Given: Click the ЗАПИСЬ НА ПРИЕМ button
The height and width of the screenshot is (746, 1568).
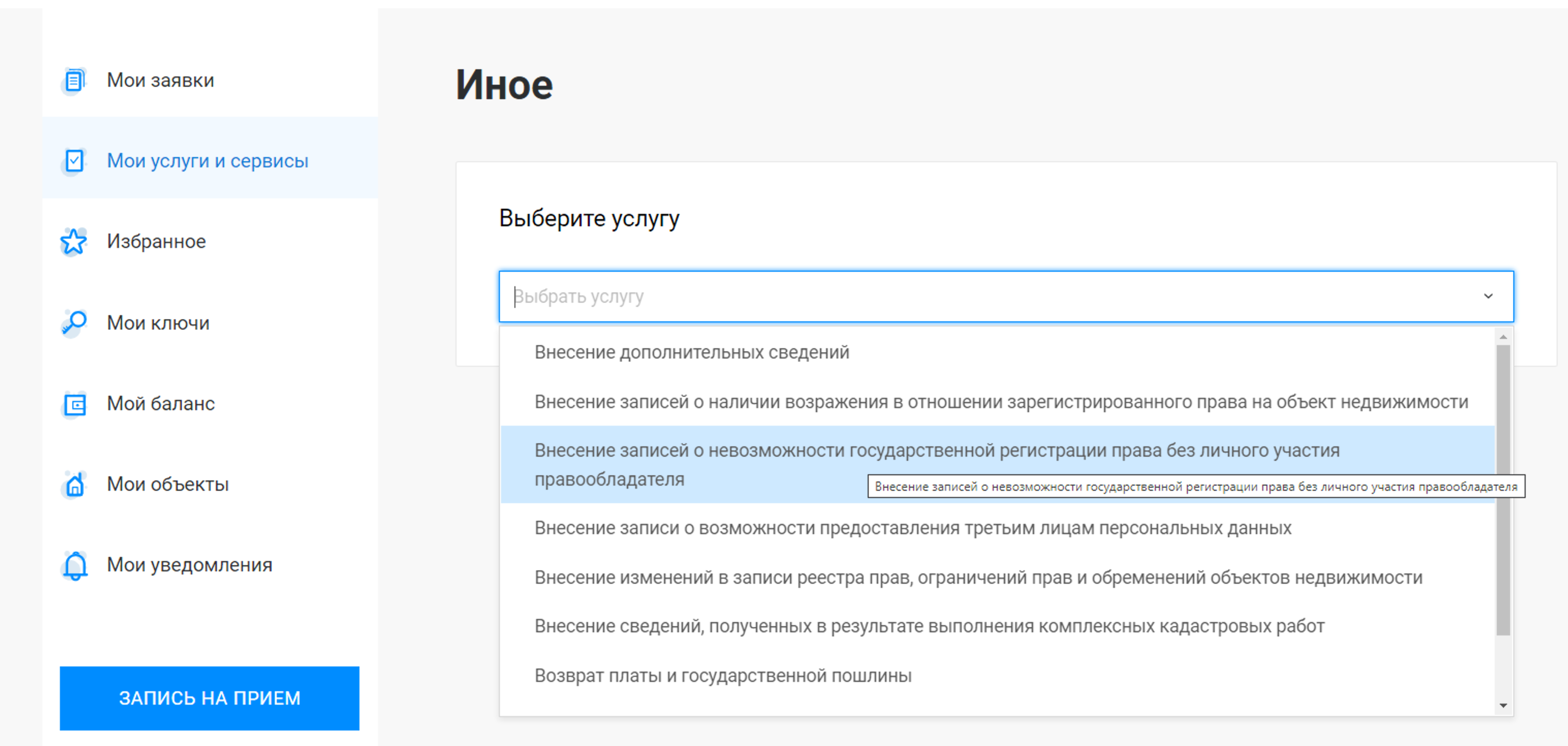Looking at the screenshot, I should coord(209,698).
